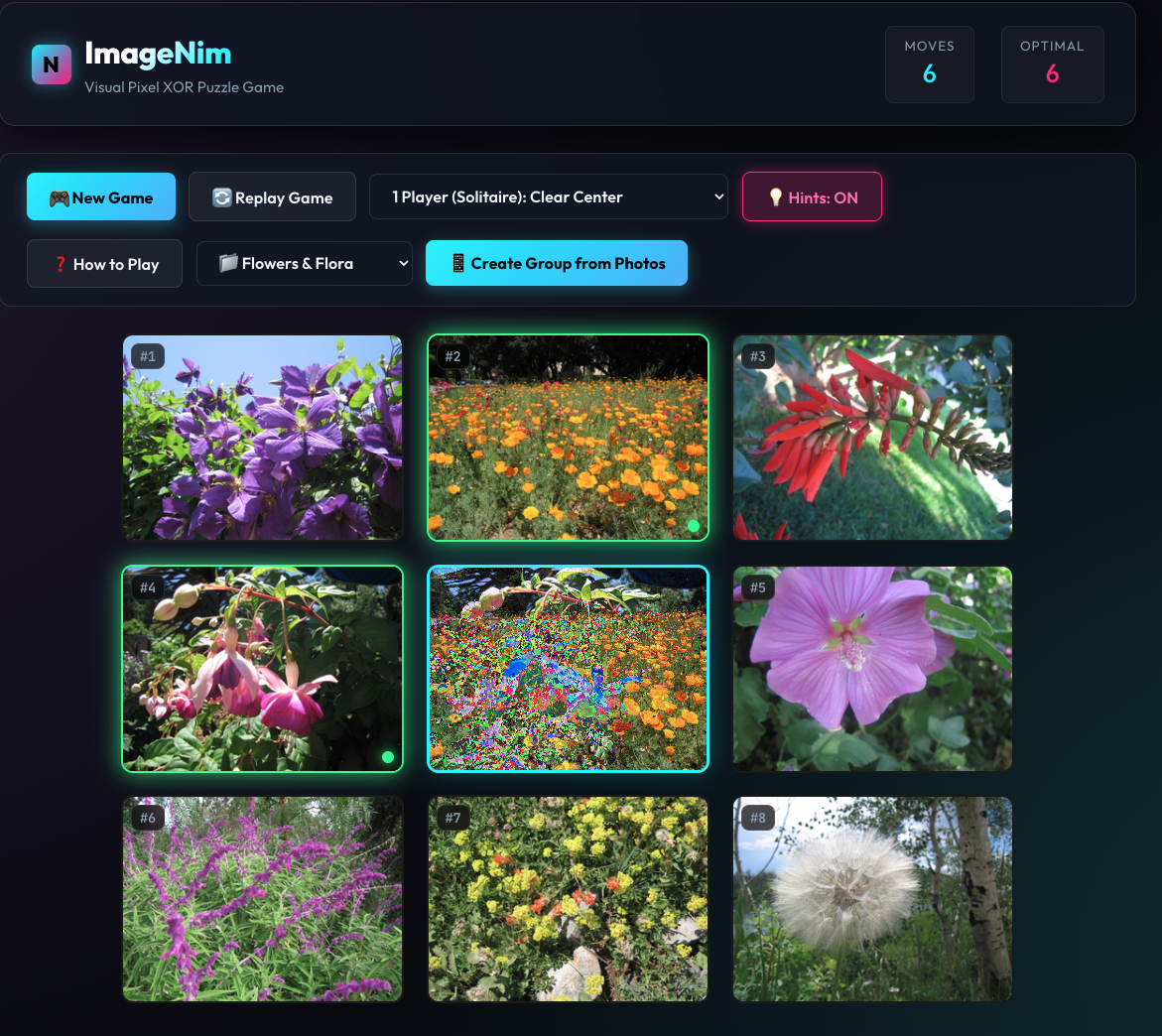The image size is (1162, 1036).
Task: Click the phone icon on Create Group
Action: (x=458, y=263)
